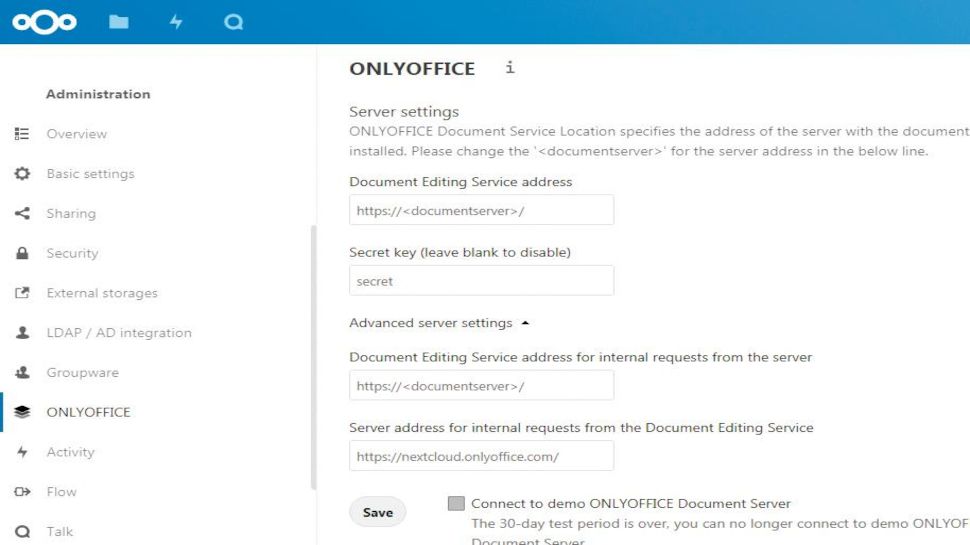
Task: Click the 'Secret key (leave blank to disable)' label
Action: [460, 252]
